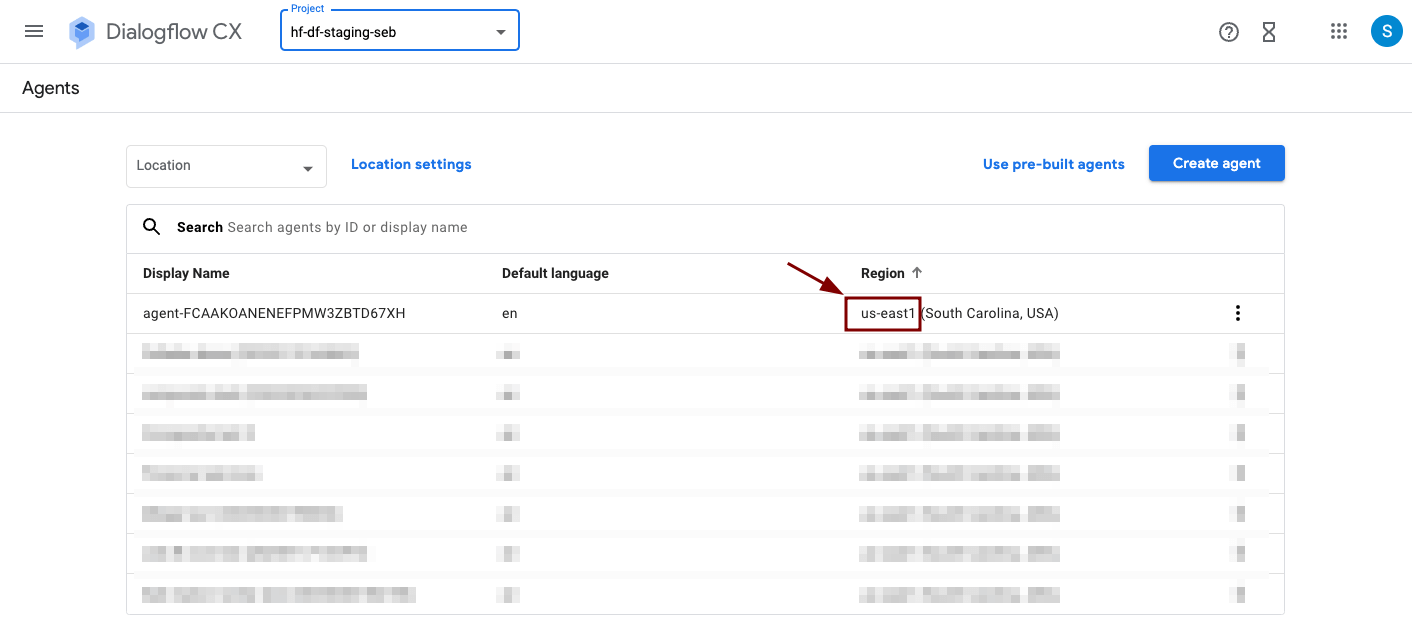Focus the Search agents input field

600,227
